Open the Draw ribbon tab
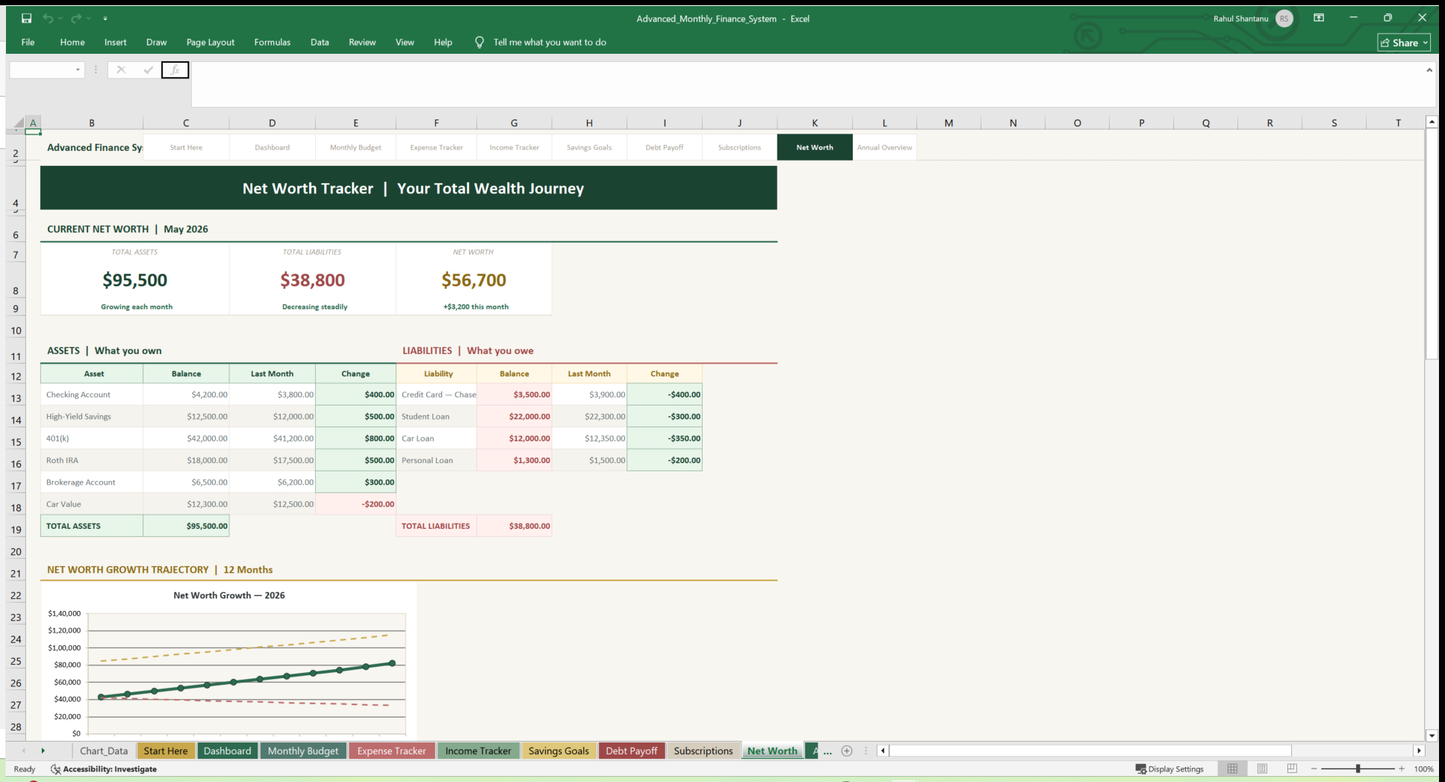The height and width of the screenshot is (782, 1445). point(156,42)
